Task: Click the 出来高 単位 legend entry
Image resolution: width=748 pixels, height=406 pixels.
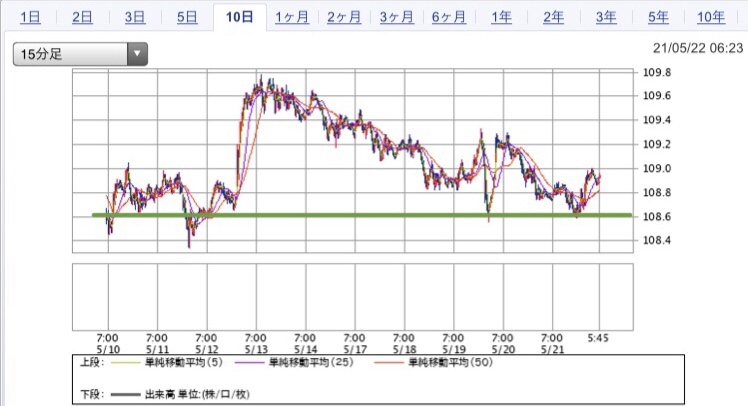Action: pos(197,395)
